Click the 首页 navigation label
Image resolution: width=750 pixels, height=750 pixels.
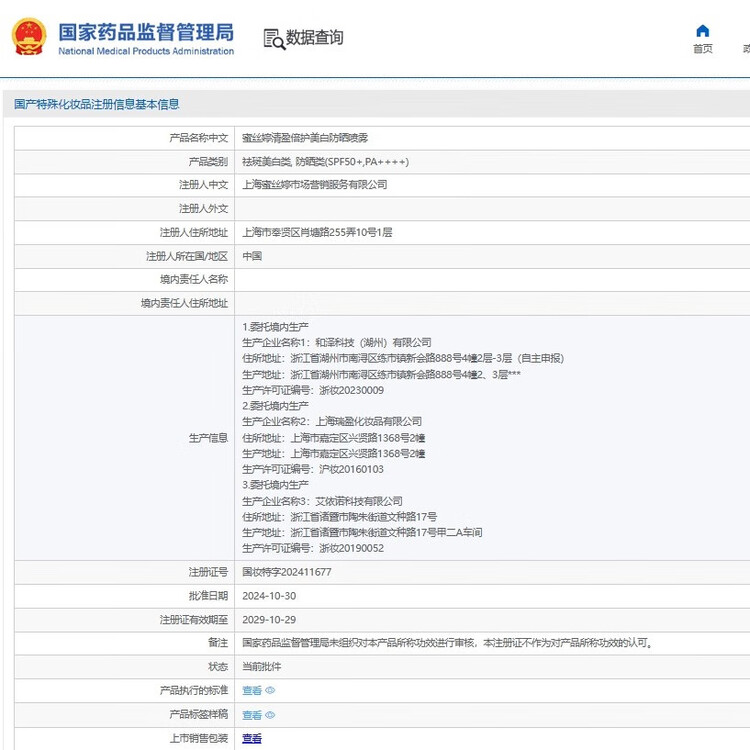(702, 49)
